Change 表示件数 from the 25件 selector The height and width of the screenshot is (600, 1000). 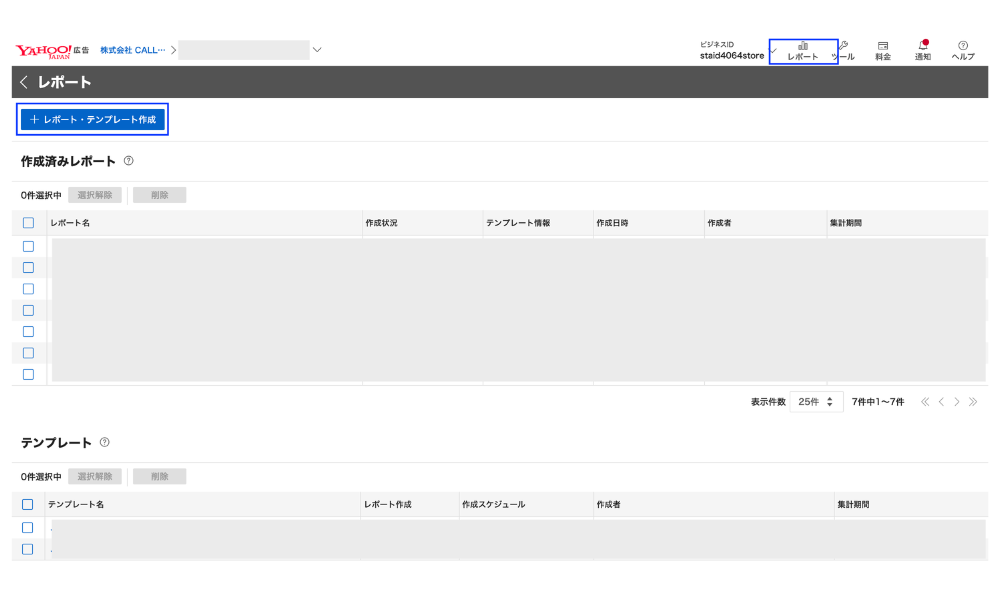click(x=816, y=401)
